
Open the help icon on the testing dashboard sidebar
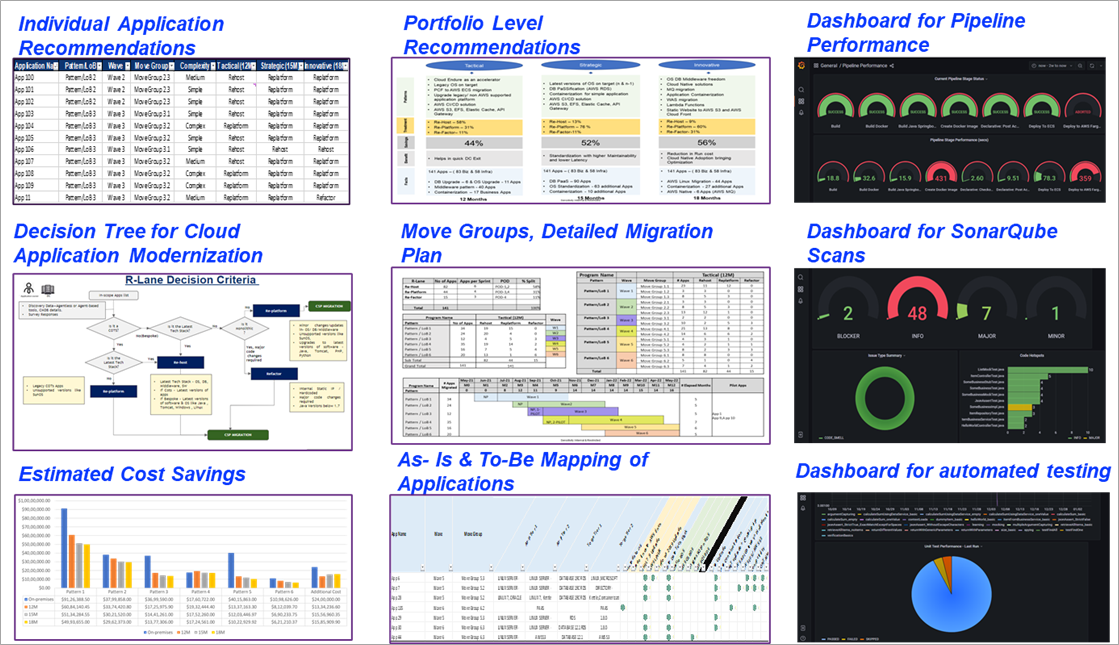(x=802, y=636)
